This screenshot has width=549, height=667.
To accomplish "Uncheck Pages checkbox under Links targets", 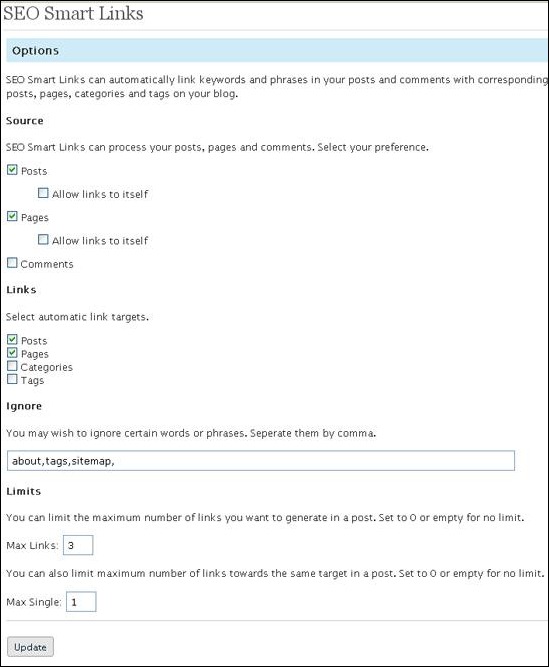I will point(12,353).
